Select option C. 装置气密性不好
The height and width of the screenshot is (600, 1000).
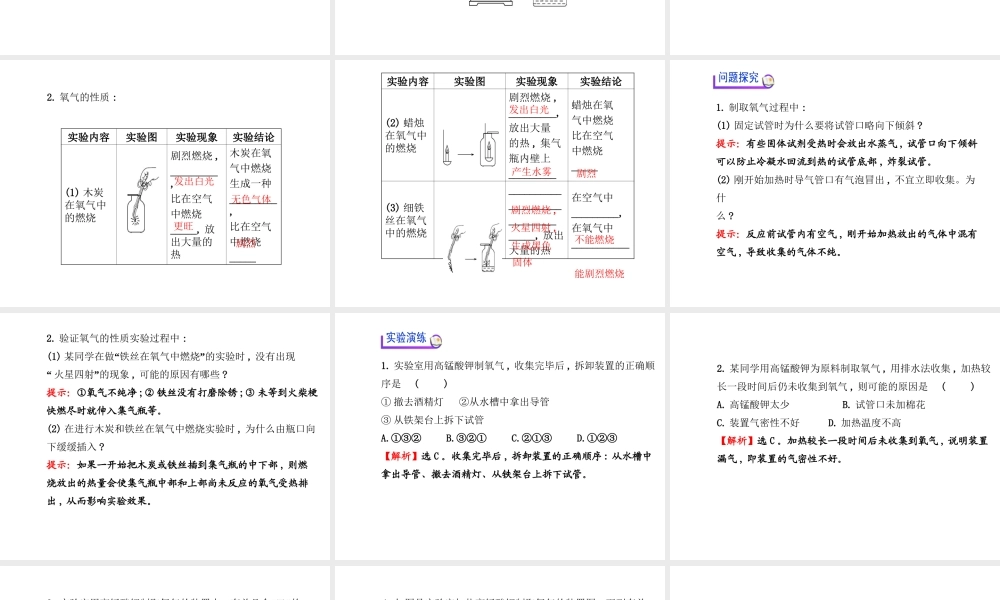(x=758, y=423)
